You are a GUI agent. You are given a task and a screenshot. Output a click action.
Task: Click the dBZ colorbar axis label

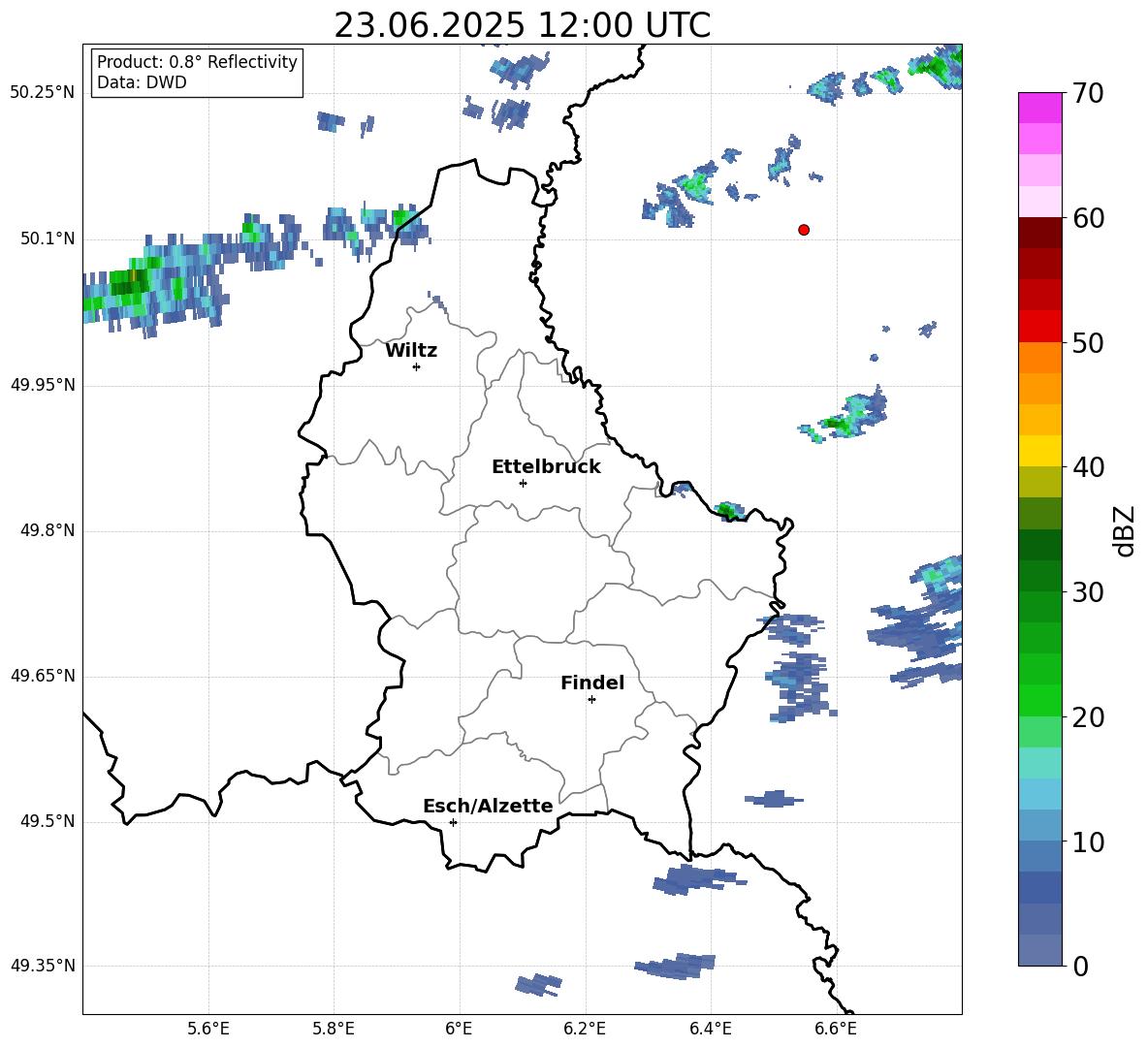[x=1125, y=530]
